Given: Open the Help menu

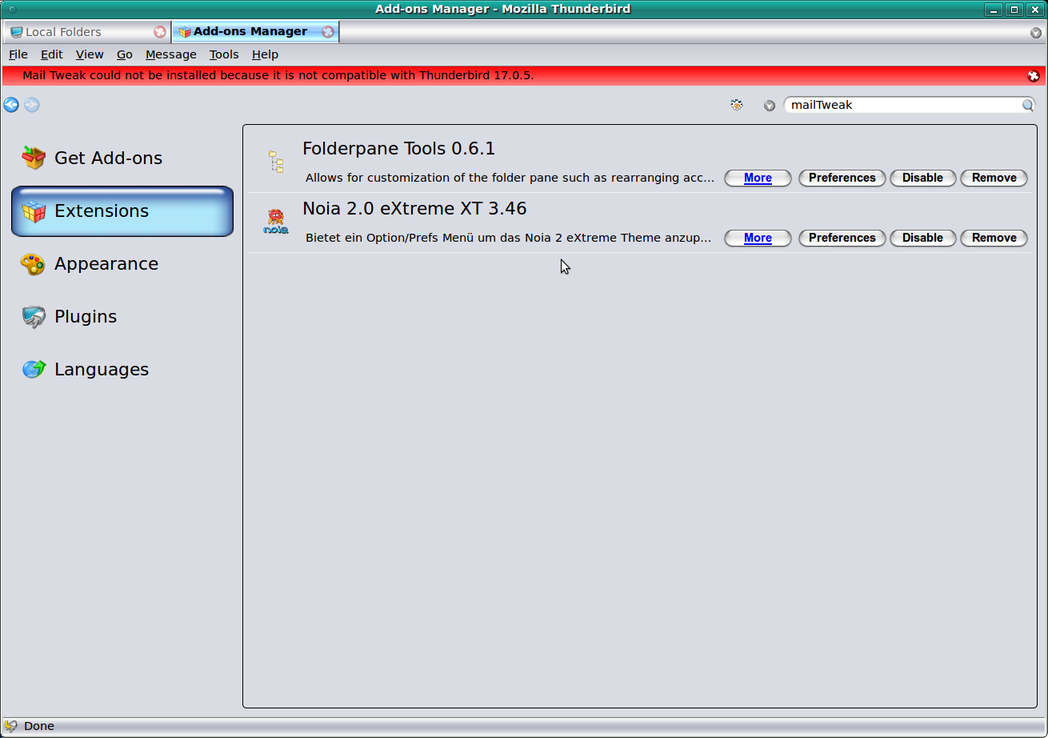Looking at the screenshot, I should pyautogui.click(x=265, y=55).
